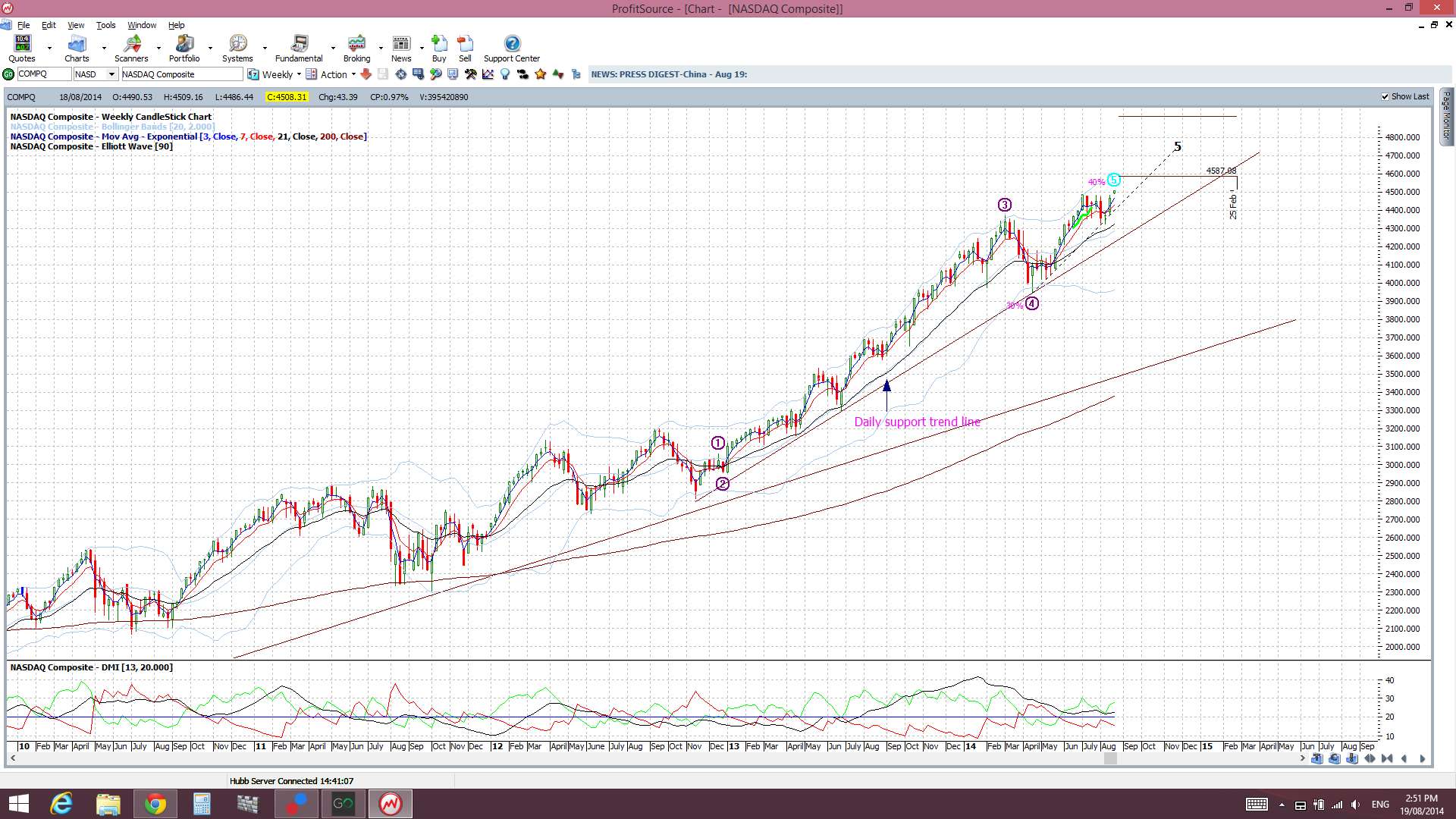Image resolution: width=1456 pixels, height=819 pixels.
Task: Select the Mov Avg Exponential legend text
Action: click(188, 136)
